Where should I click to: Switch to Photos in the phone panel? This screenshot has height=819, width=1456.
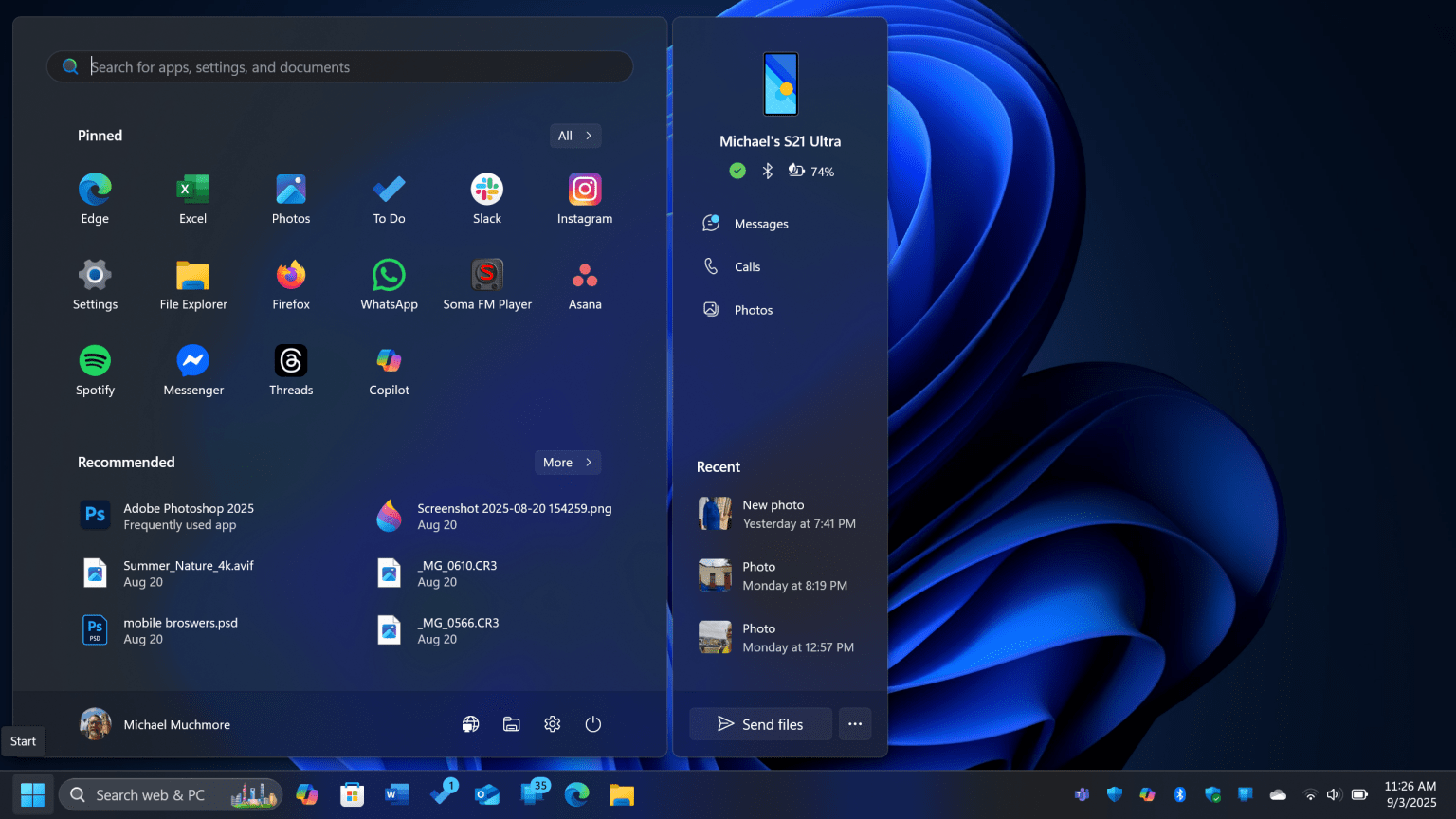[754, 309]
